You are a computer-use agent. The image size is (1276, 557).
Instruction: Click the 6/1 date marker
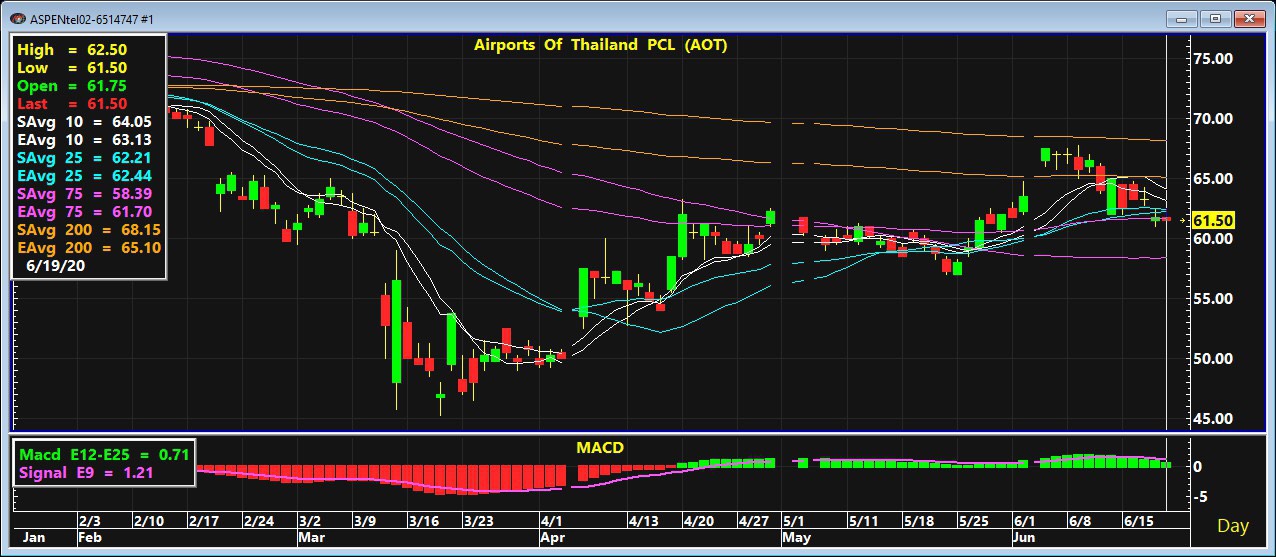[1026, 522]
